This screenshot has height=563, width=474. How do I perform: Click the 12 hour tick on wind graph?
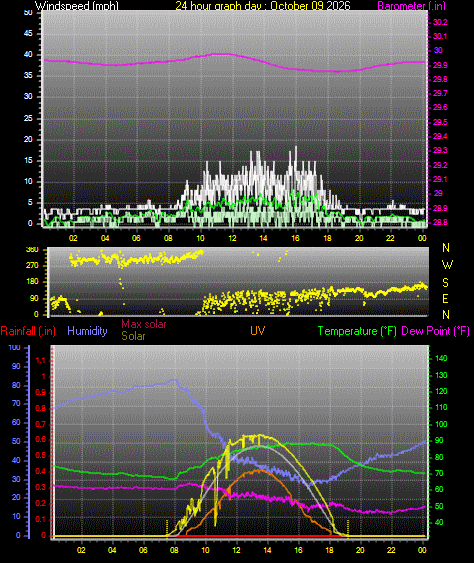[232, 238]
